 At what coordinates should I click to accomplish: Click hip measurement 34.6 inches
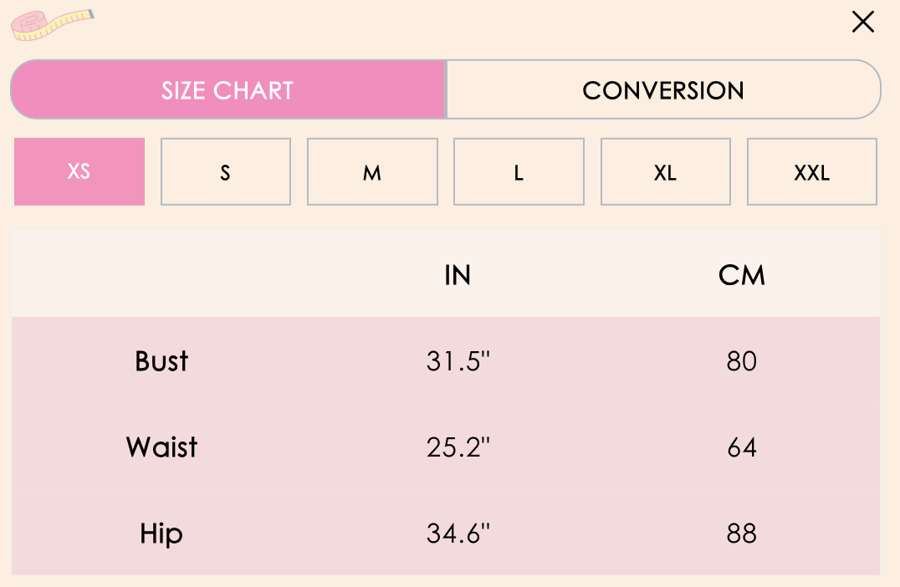tap(457, 533)
